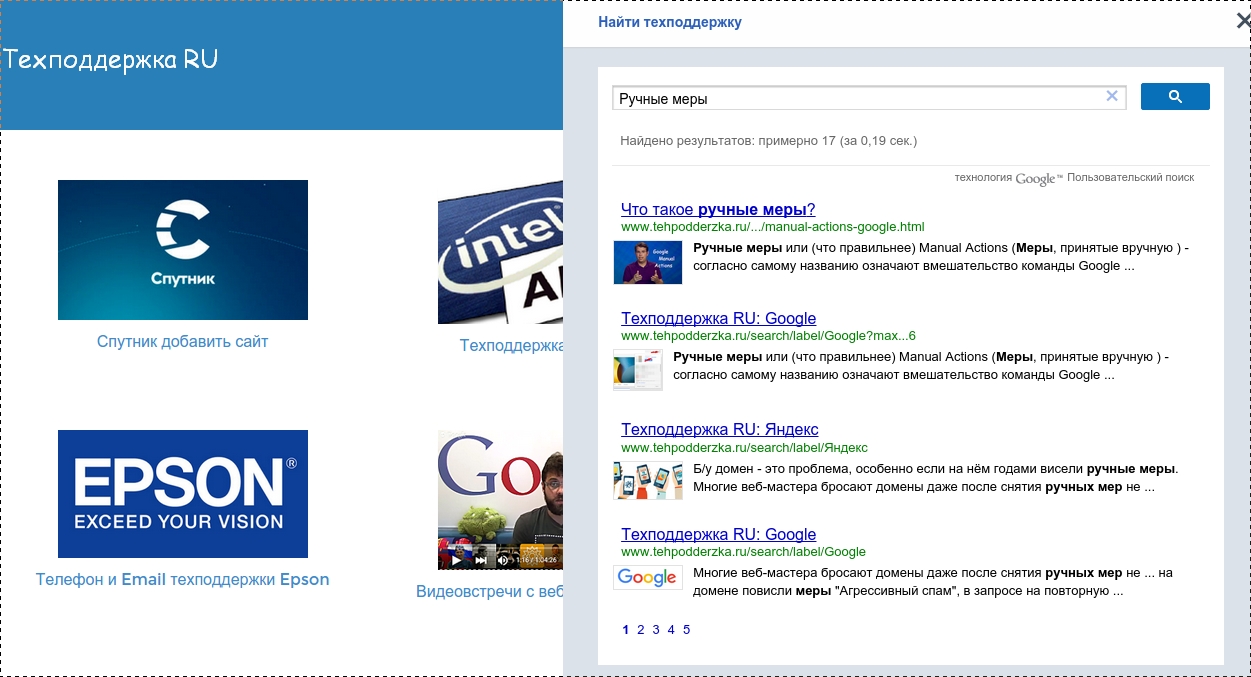Viewport: 1251px width, 677px height.
Task: Open 'Техподдержка RU: Яндекс' result
Action: [719, 429]
